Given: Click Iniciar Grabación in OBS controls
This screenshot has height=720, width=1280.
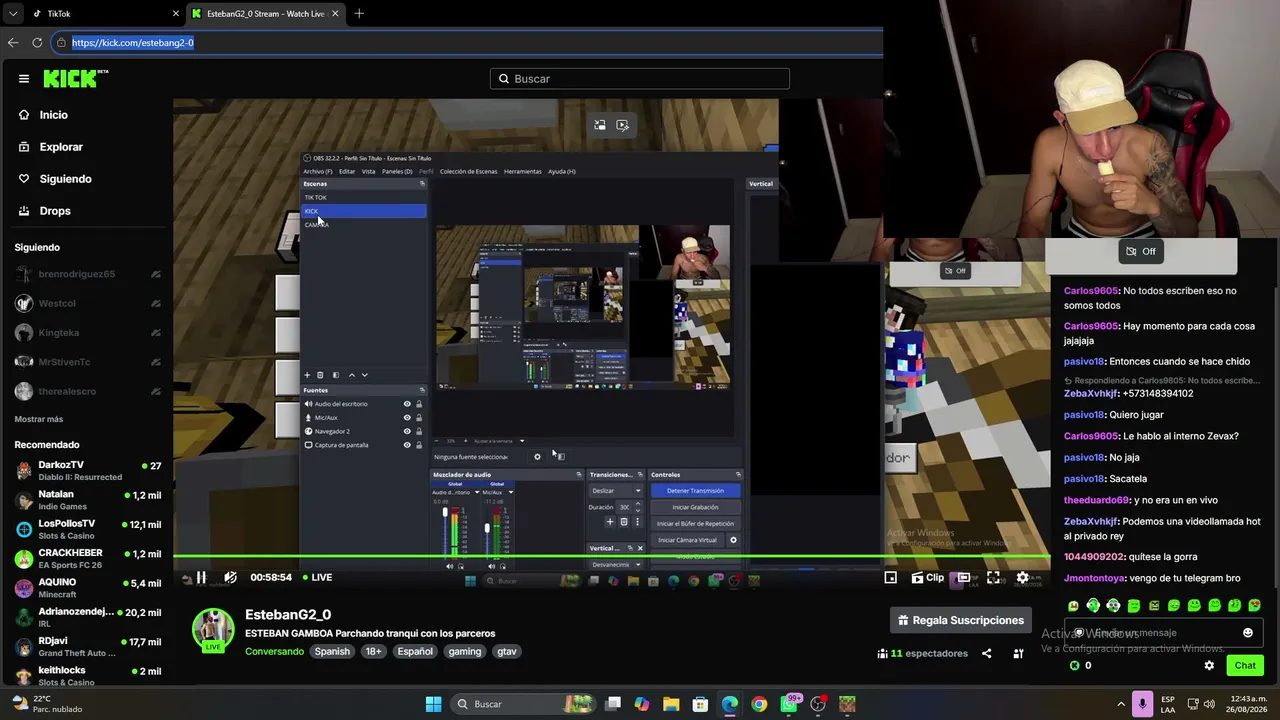Looking at the screenshot, I should (695, 507).
